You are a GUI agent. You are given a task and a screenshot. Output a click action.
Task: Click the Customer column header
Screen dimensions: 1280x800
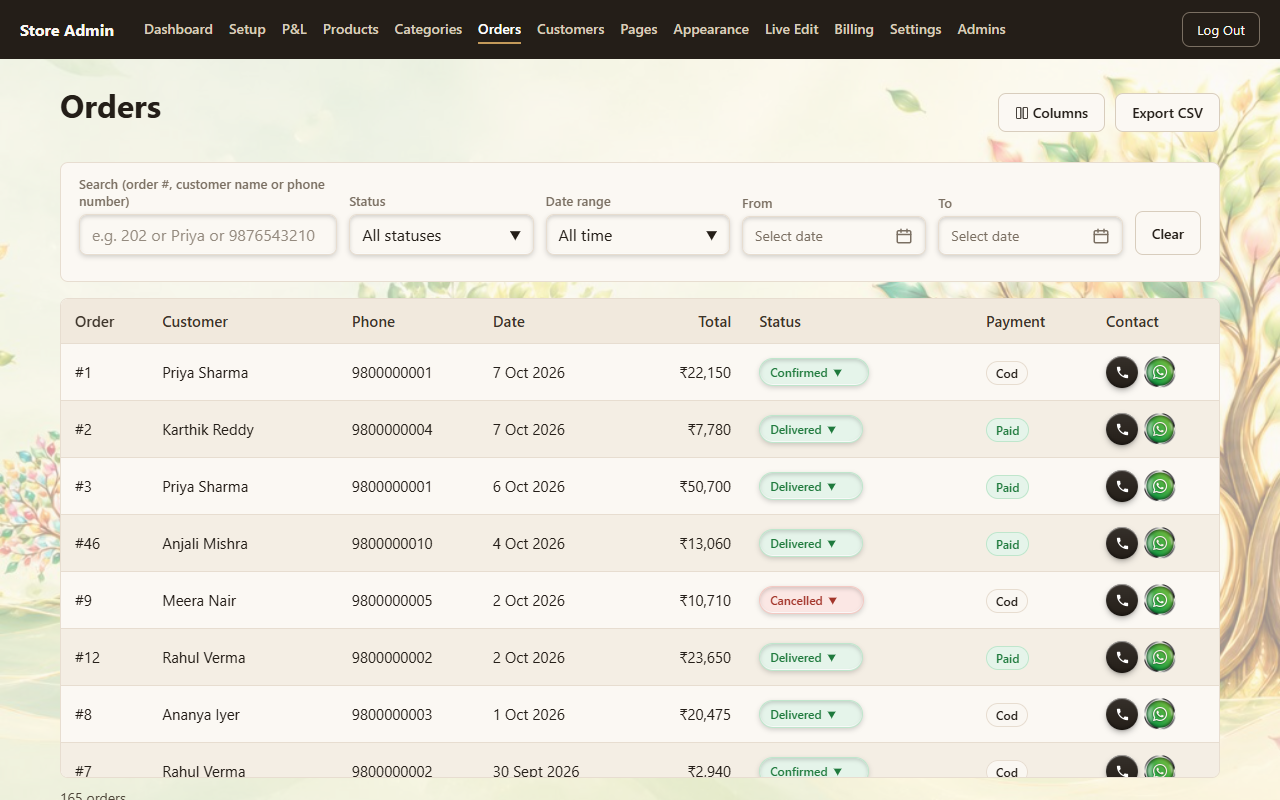coord(195,322)
